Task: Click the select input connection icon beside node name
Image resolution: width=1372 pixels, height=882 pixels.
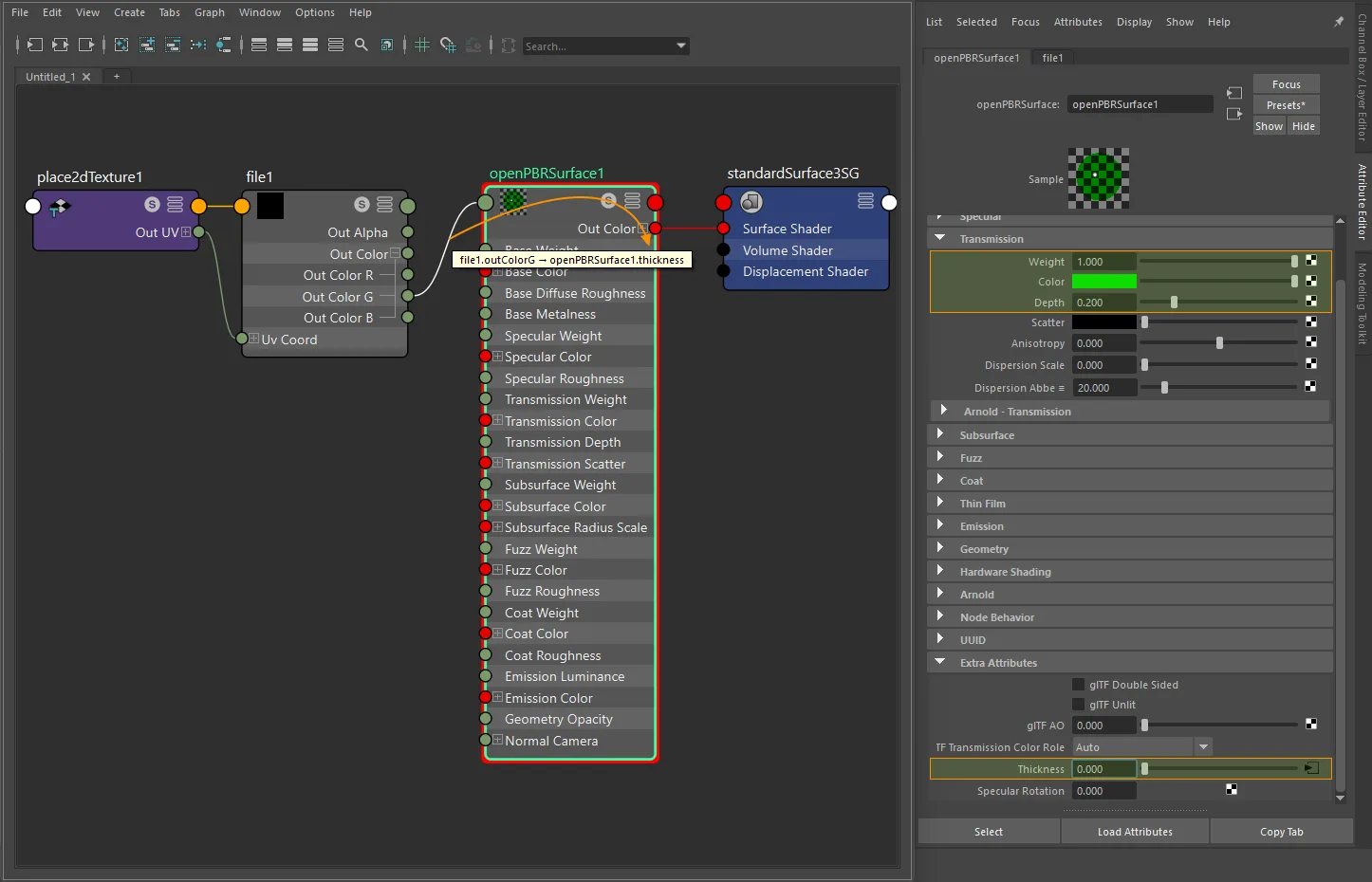Action: pos(1234,93)
